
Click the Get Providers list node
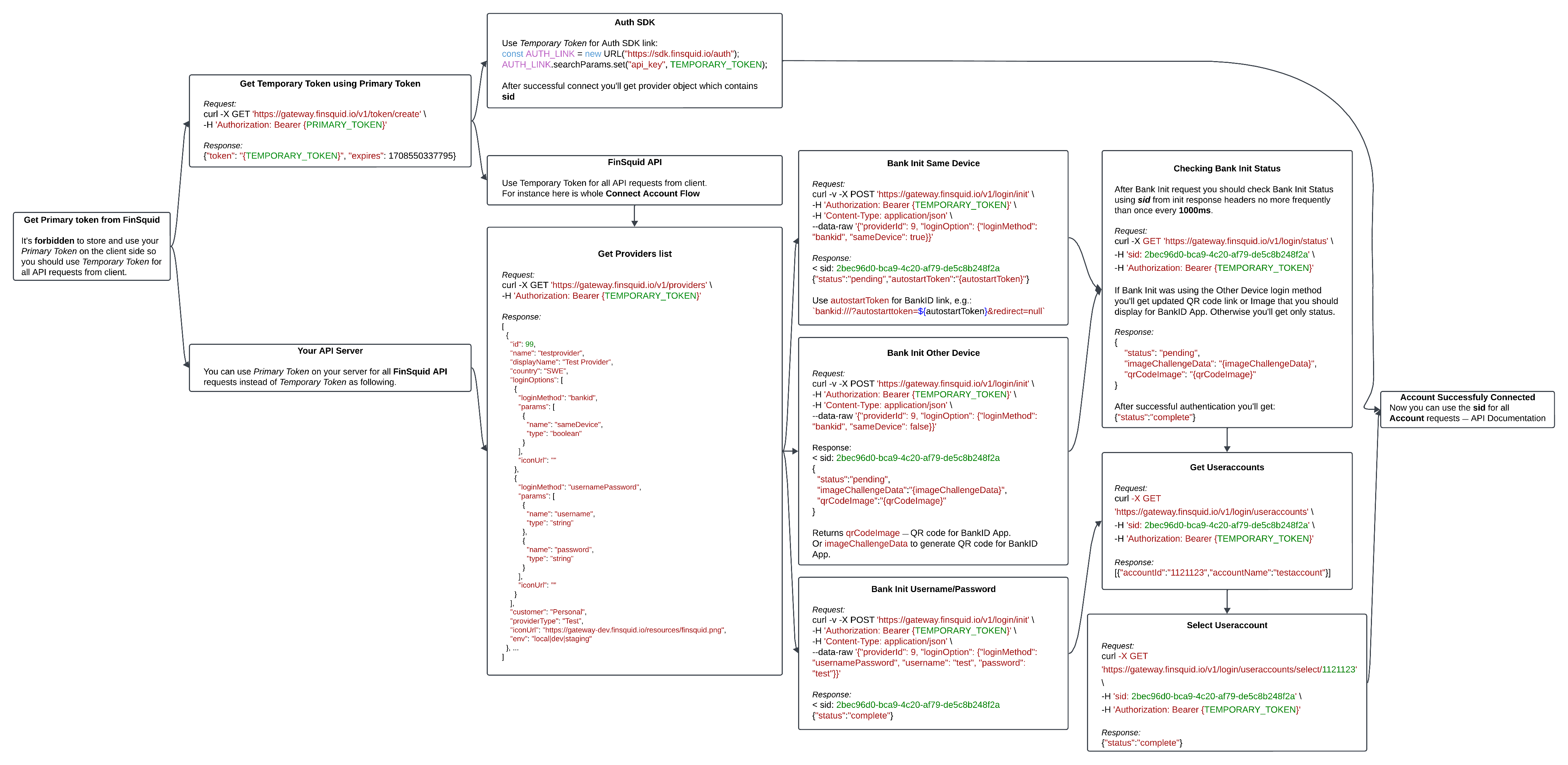pos(634,253)
